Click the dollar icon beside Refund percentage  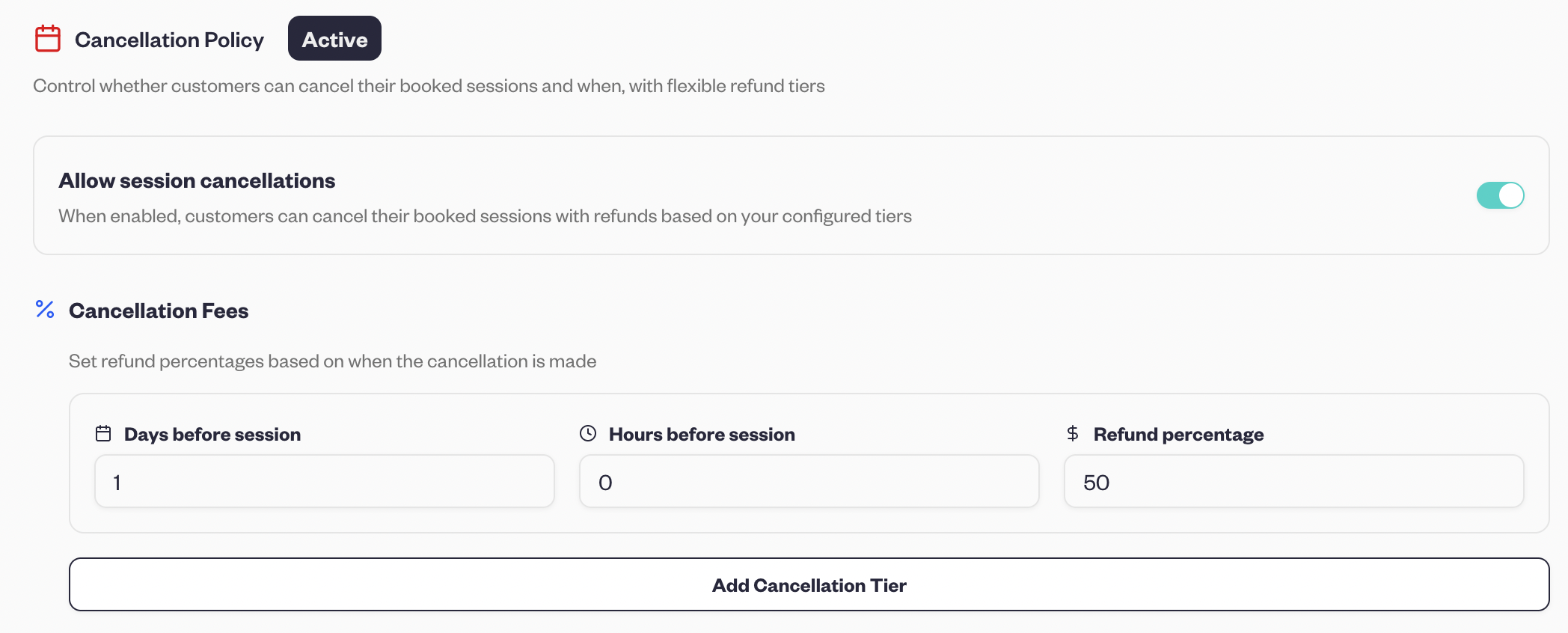(x=1073, y=434)
